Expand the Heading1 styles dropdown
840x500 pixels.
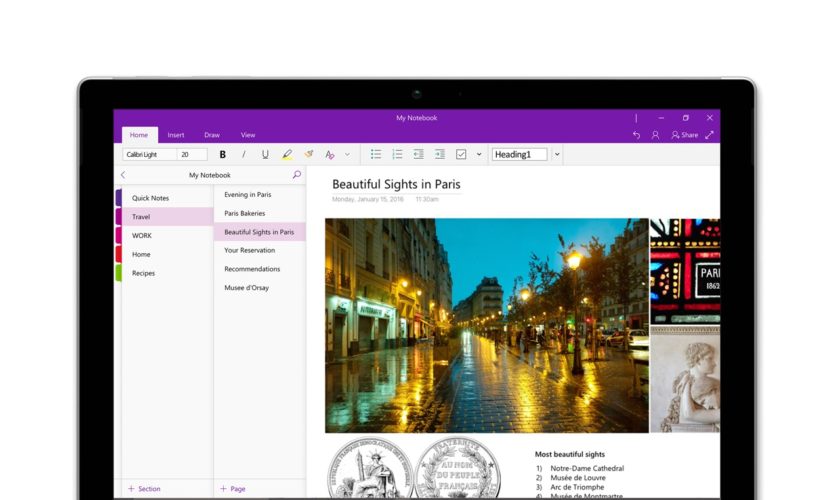(557, 155)
